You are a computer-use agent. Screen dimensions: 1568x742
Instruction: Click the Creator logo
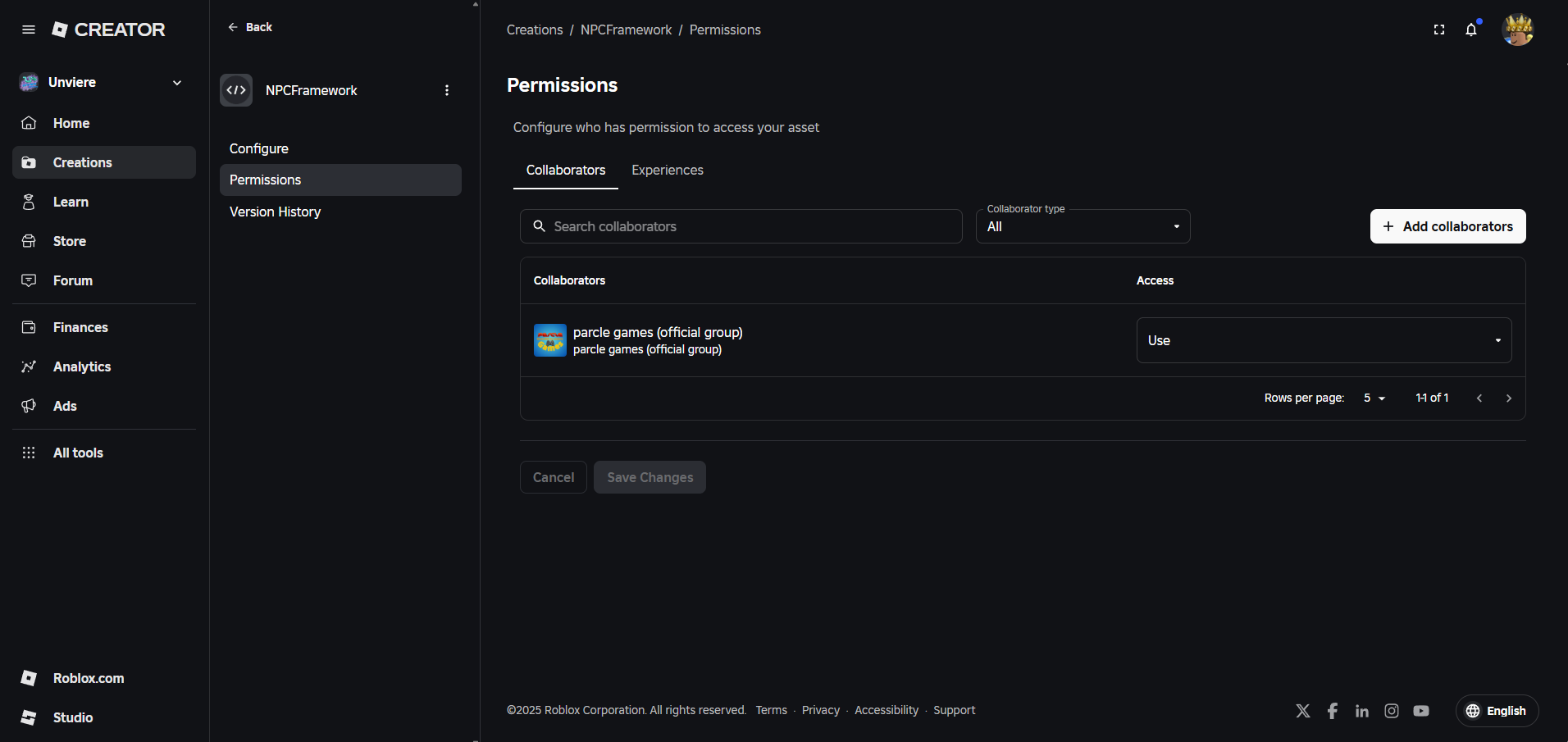[108, 30]
